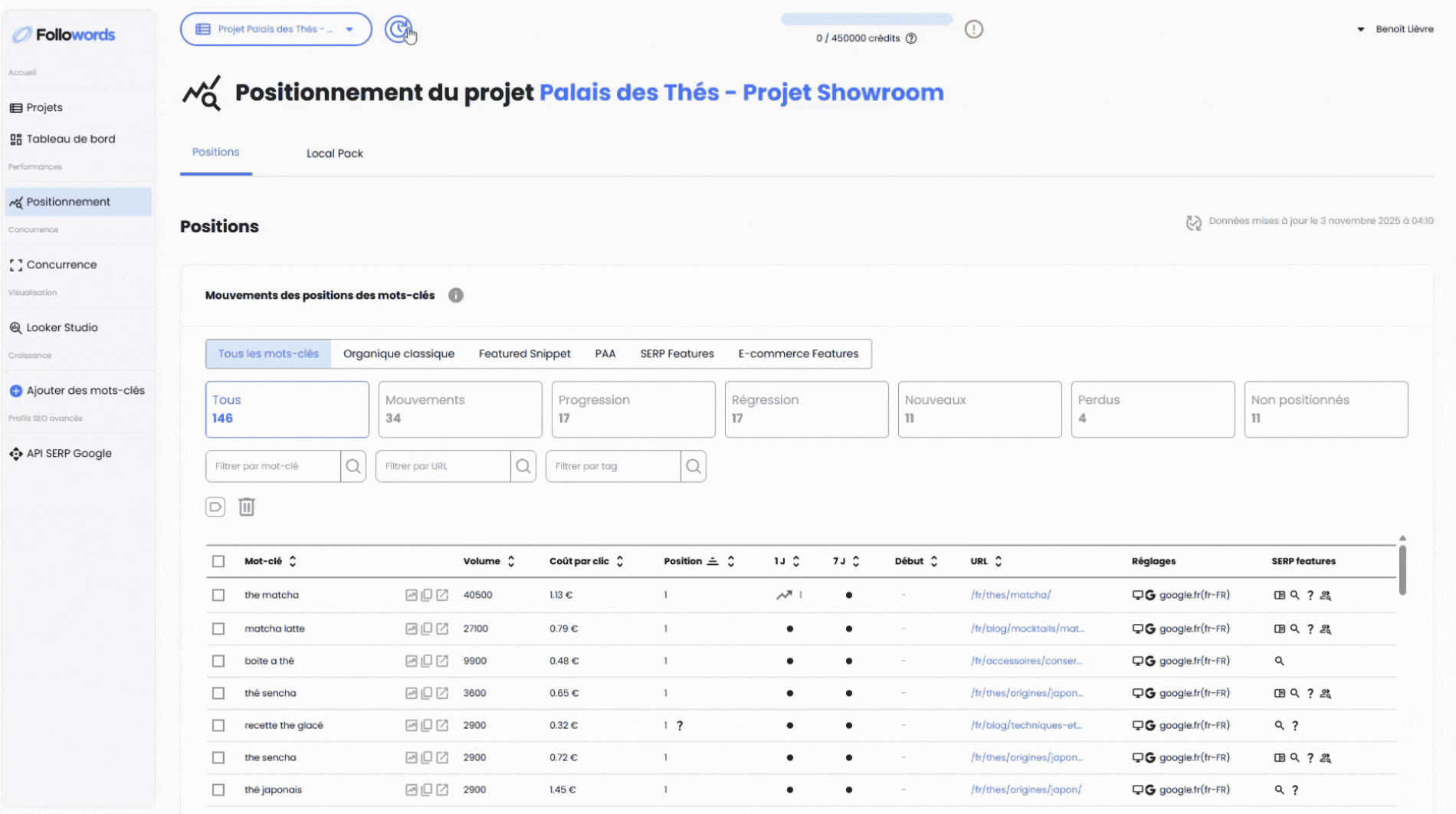Click the Filtrer par URL input field
1456x814 pixels.
(443, 466)
